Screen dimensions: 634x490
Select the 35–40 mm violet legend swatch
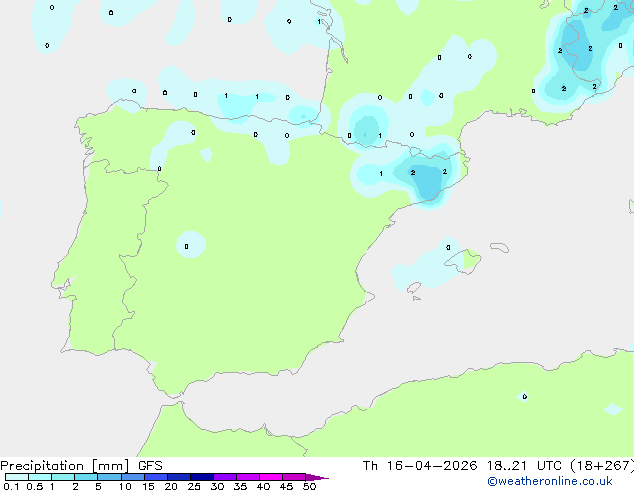point(247,477)
